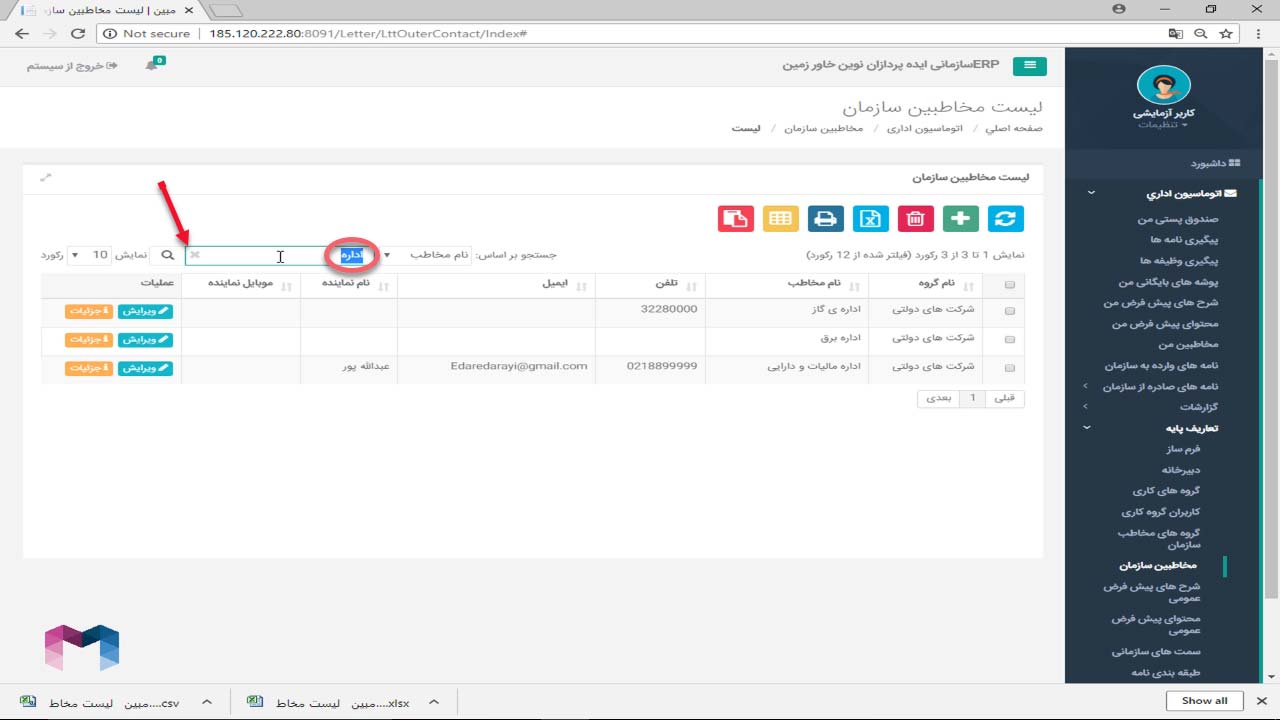Clear search text with the x icon
The image size is (1280, 720).
point(195,255)
